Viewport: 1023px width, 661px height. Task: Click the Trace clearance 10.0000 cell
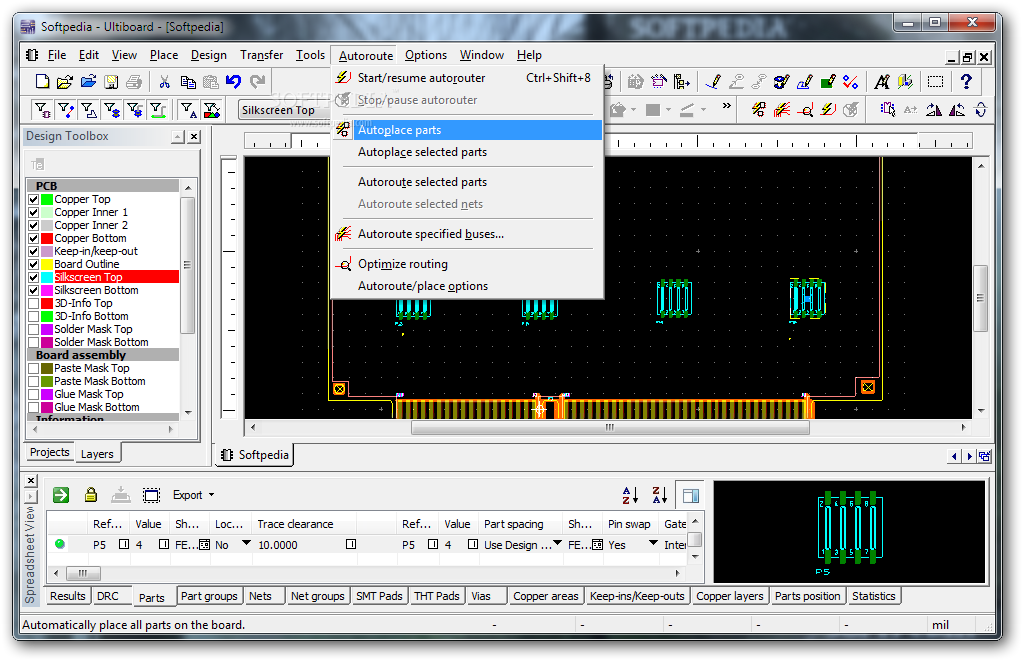(x=305, y=545)
